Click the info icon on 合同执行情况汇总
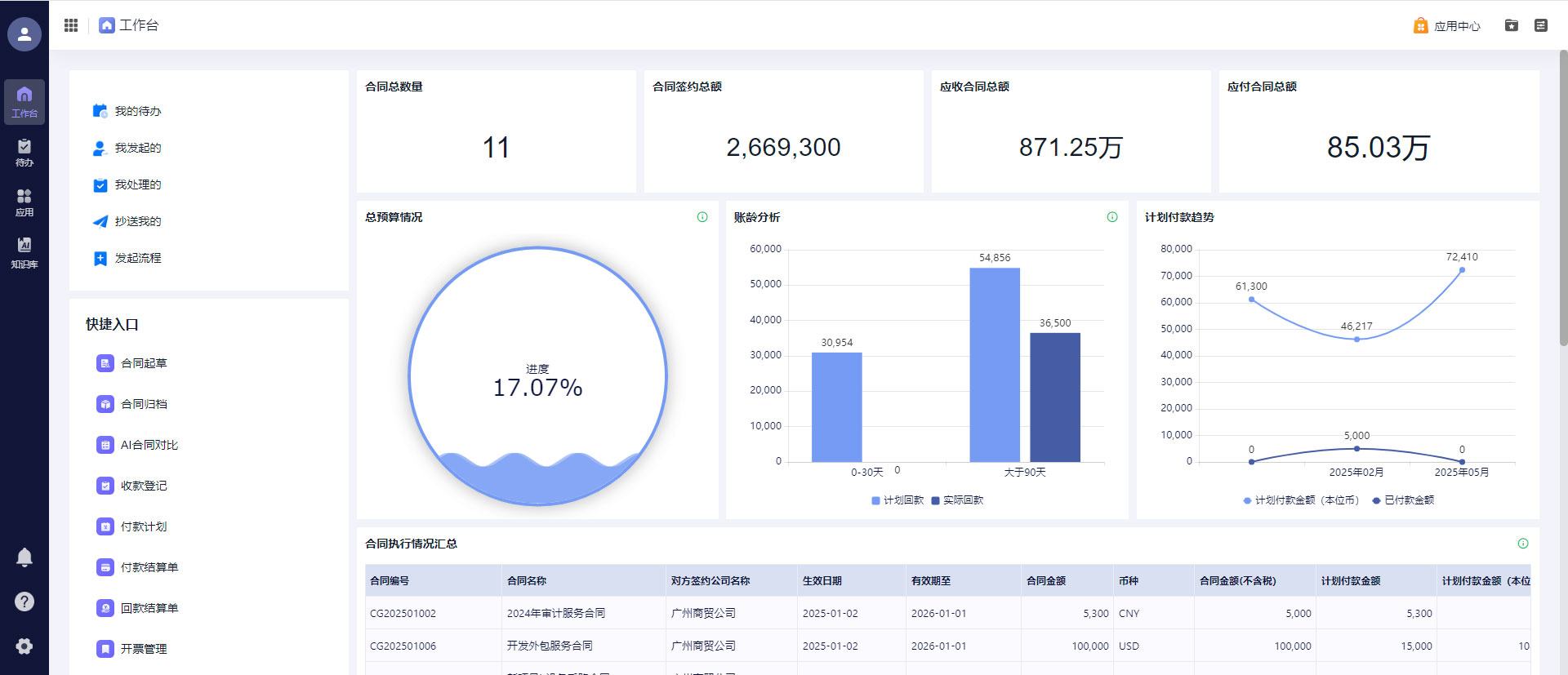Screen dimensions: 1568x675 point(1523,544)
